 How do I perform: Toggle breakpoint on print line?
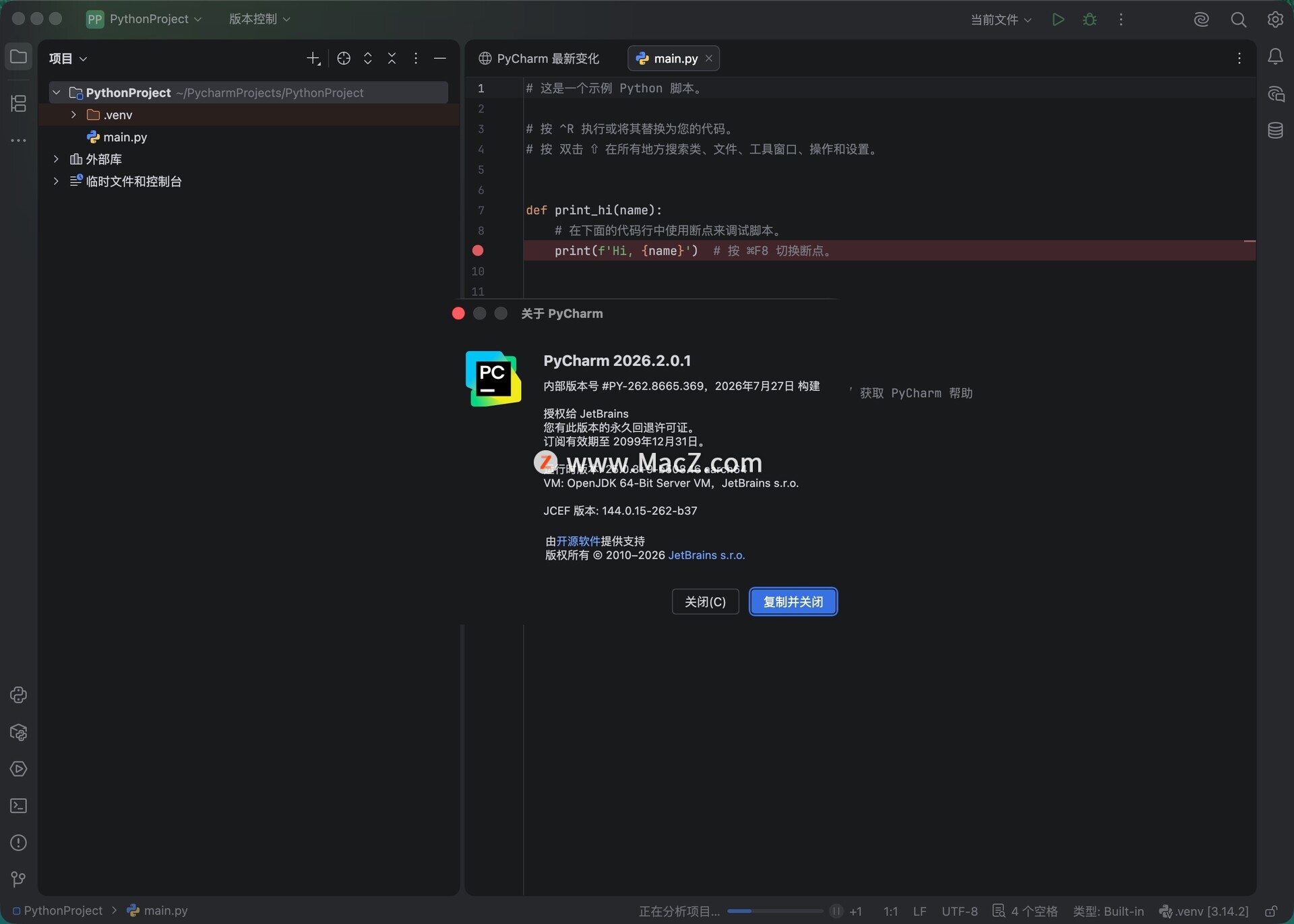[478, 251]
